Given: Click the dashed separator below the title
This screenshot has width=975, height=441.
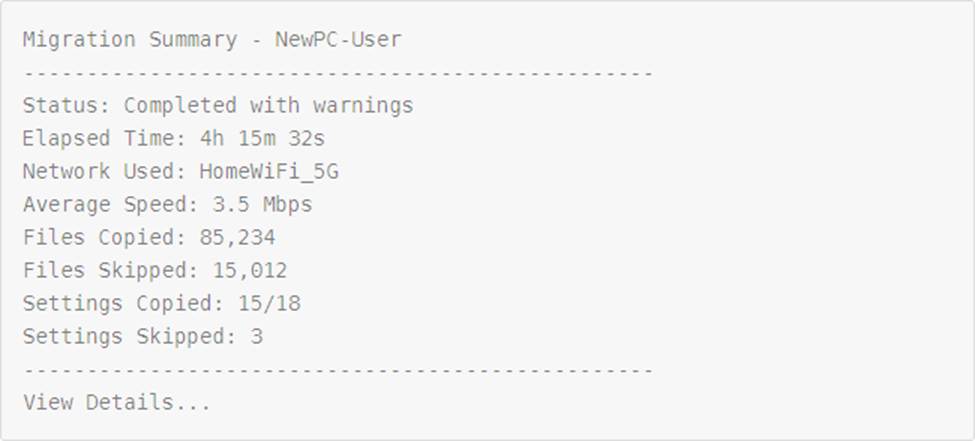Looking at the screenshot, I should coord(337,74).
